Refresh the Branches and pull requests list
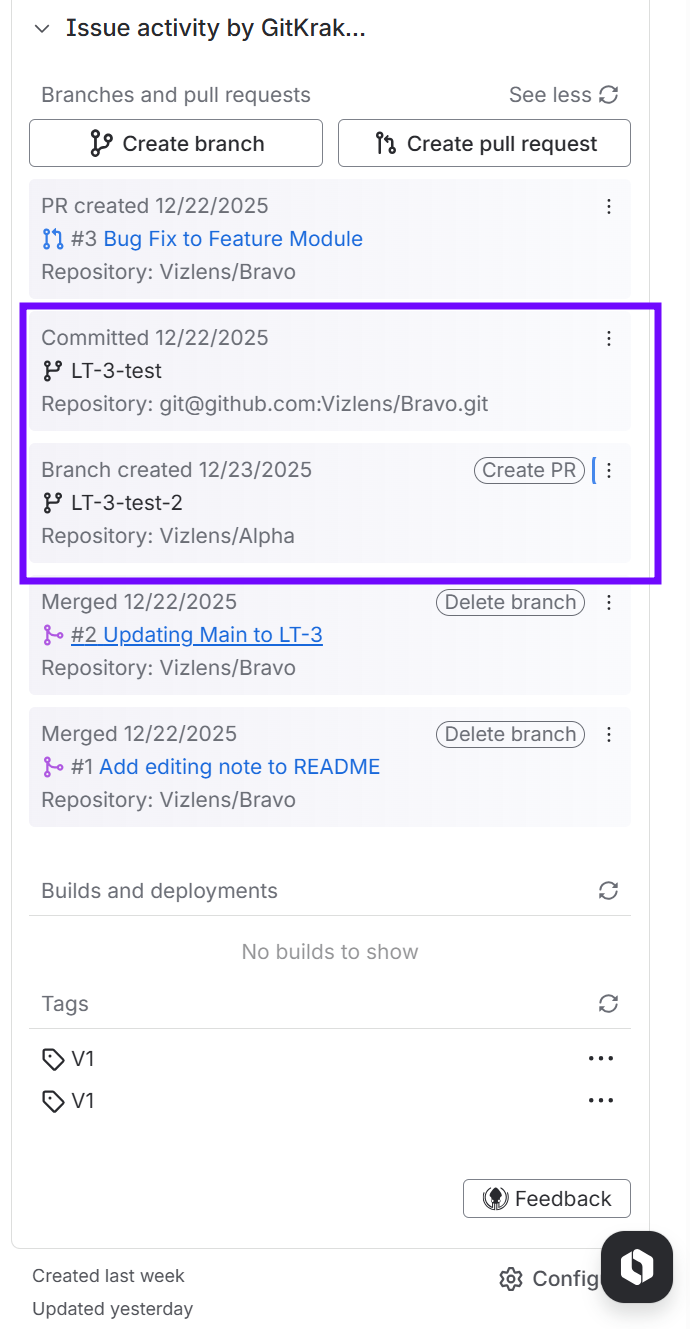 pyautogui.click(x=608, y=95)
